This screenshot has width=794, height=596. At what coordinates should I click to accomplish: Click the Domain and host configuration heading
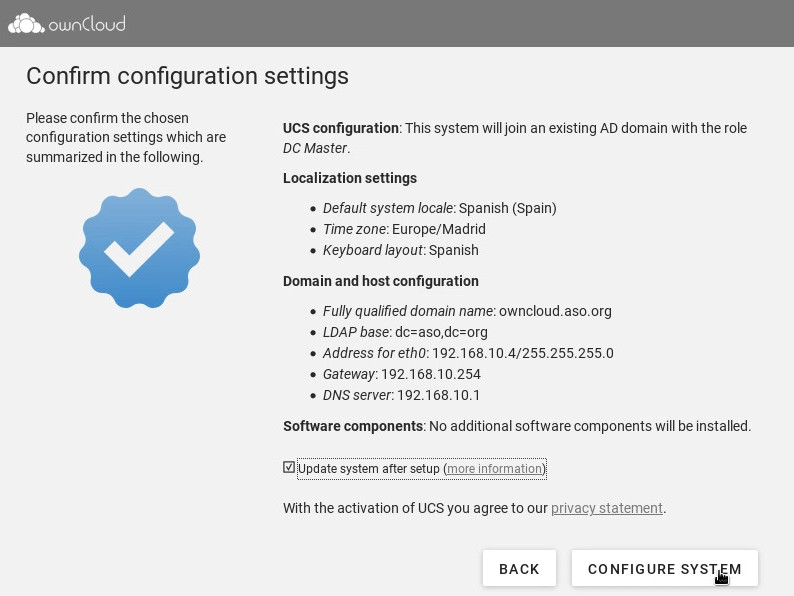tap(380, 281)
